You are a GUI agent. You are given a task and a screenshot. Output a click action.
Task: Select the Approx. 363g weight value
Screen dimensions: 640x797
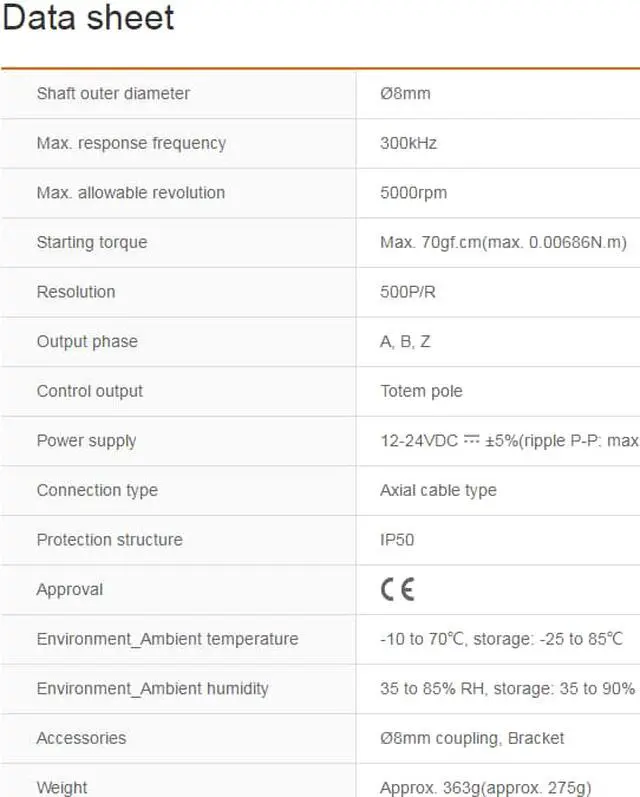pos(486,787)
